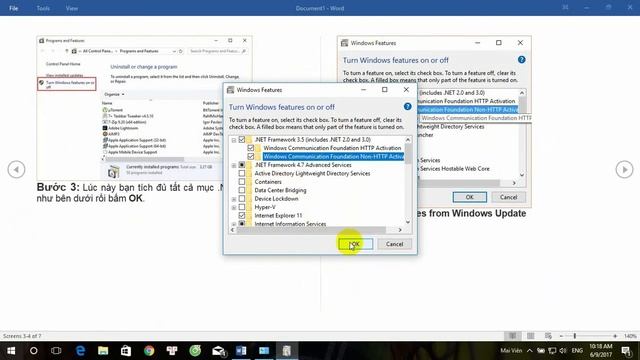Image resolution: width=640 pixels, height=360 pixels.
Task: Click Word zoom slider handle
Action: pyautogui.click(x=575, y=336)
